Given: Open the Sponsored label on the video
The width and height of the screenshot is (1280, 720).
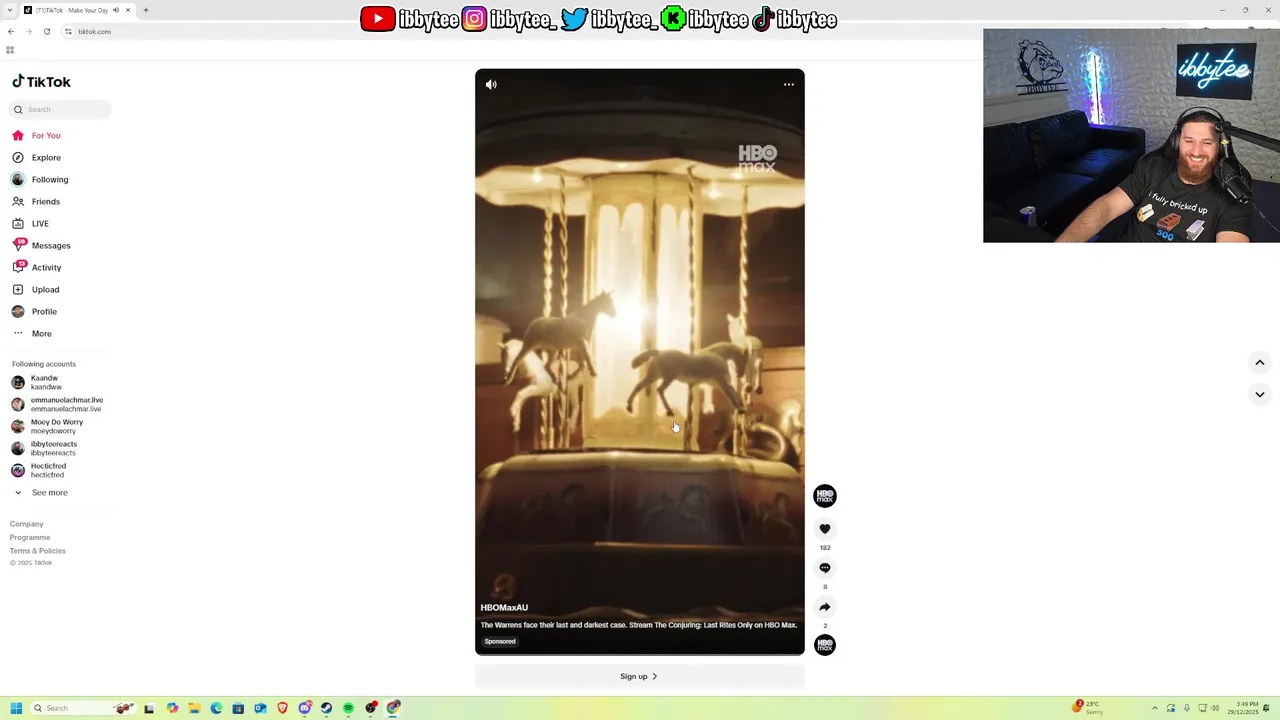Looking at the screenshot, I should click(500, 642).
